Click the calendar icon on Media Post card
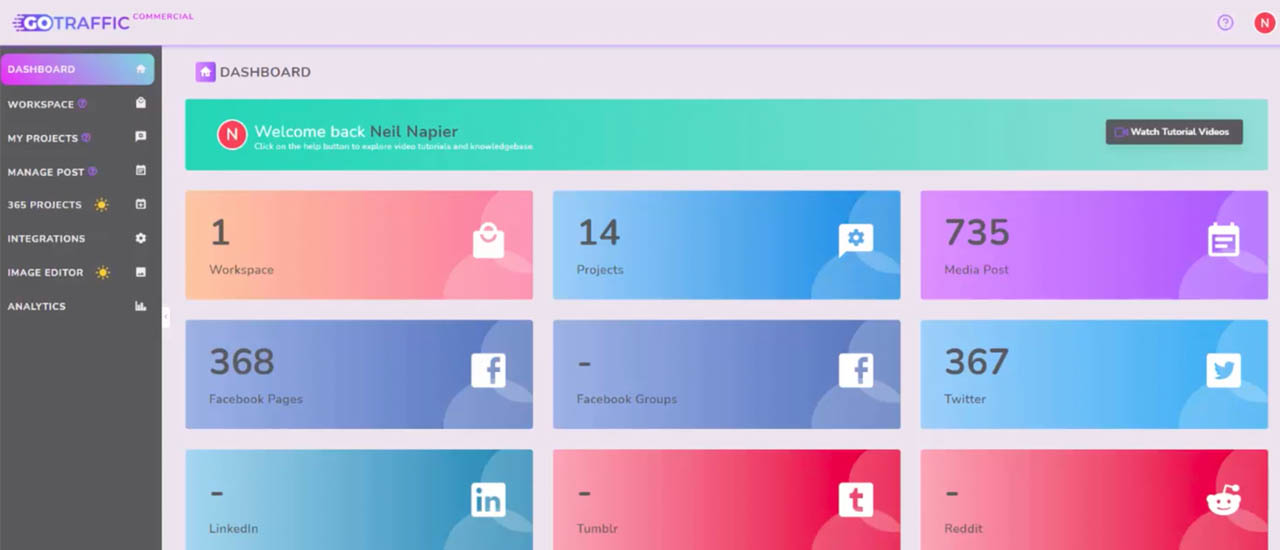The image size is (1280, 550). 1223,240
